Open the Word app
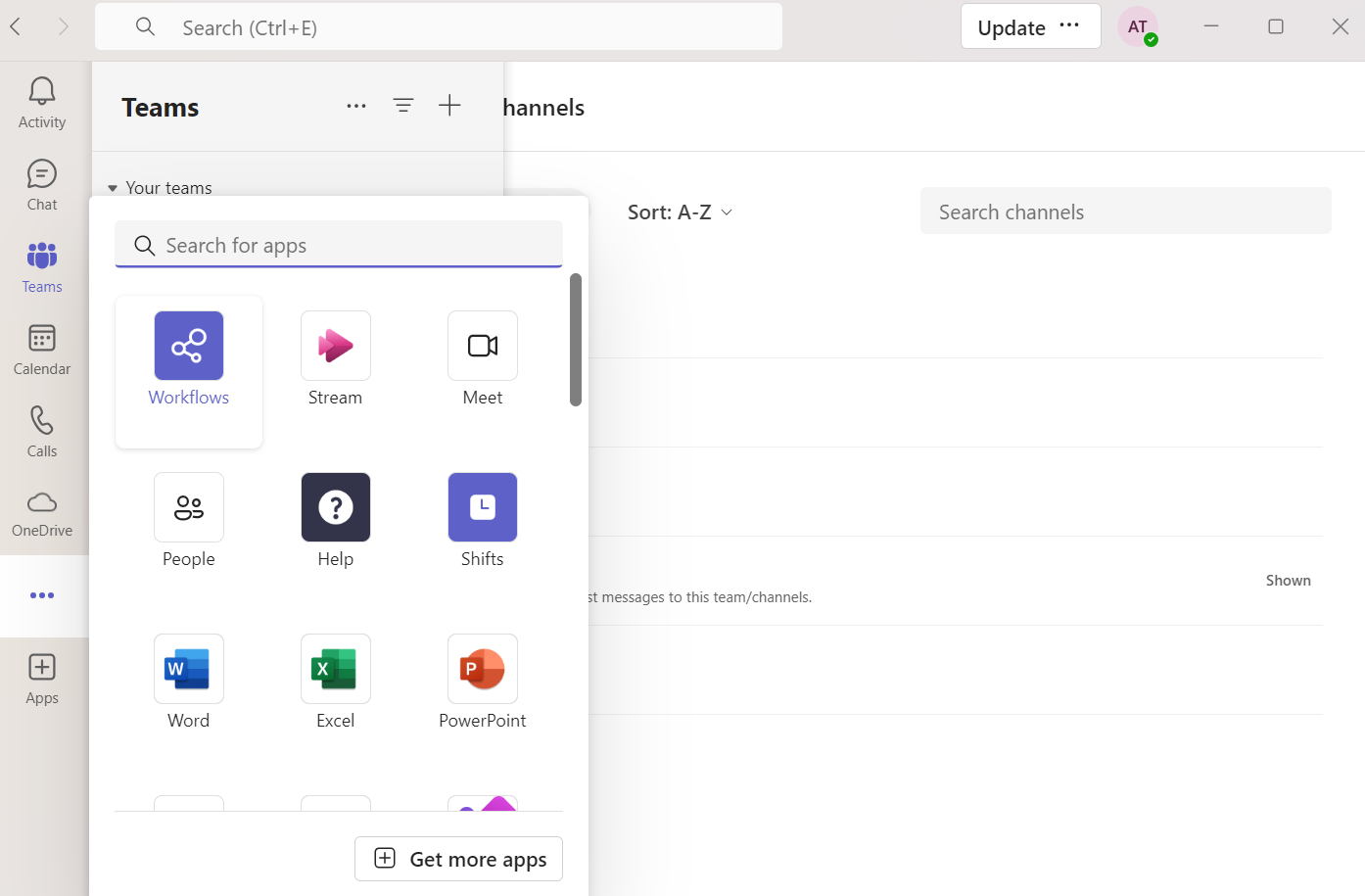The height and width of the screenshot is (896, 1365). click(189, 683)
